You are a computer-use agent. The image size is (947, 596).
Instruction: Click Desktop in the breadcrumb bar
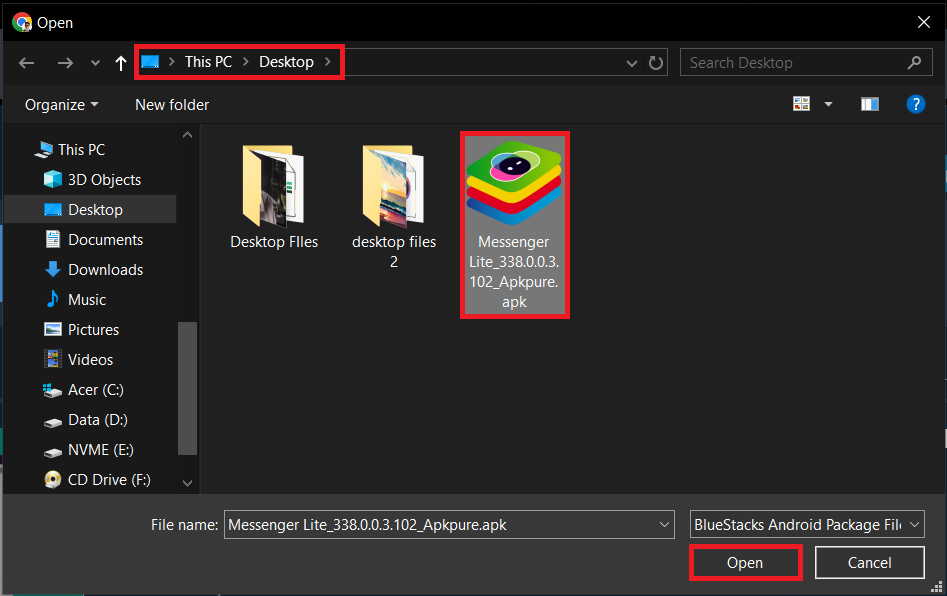(286, 61)
